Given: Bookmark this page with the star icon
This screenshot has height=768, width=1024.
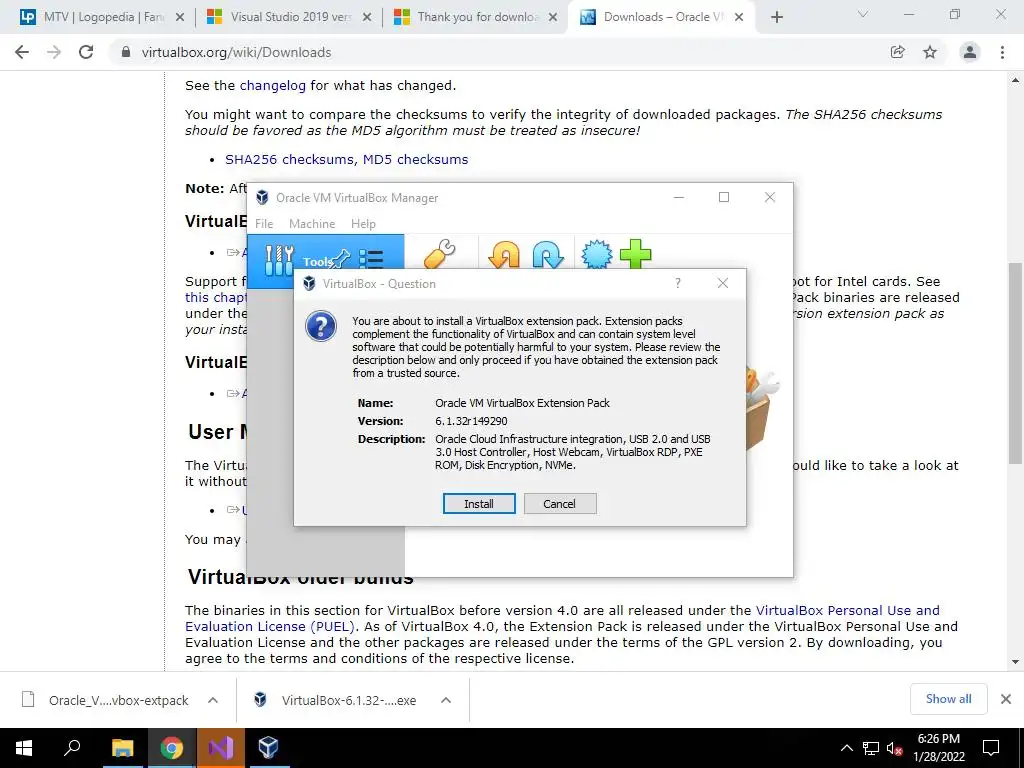Looking at the screenshot, I should tap(930, 52).
